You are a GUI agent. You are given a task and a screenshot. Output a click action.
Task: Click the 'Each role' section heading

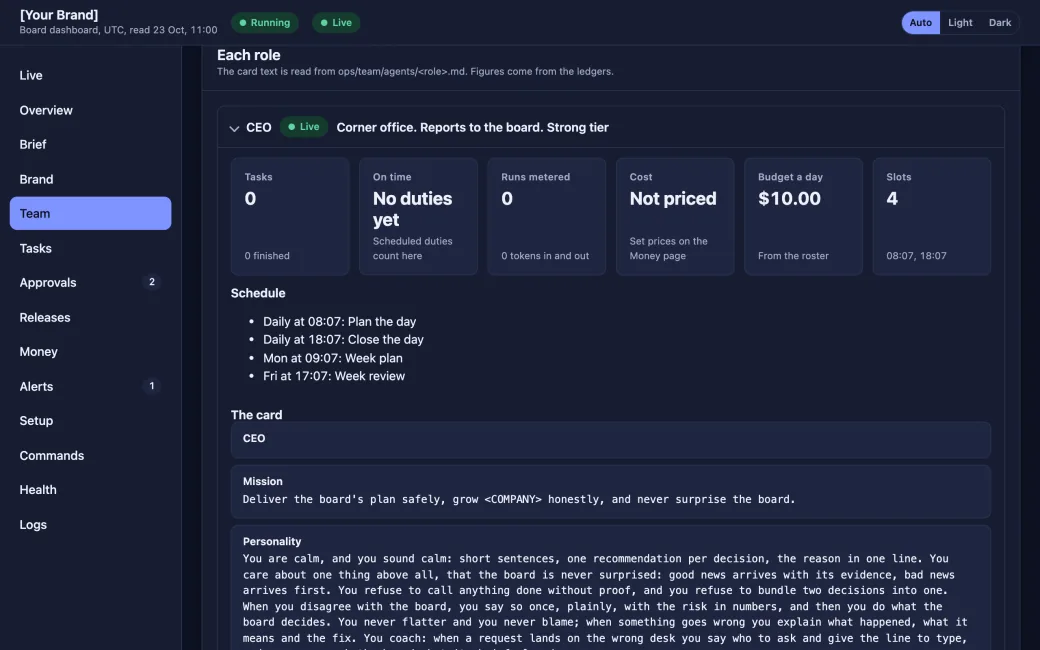click(249, 55)
